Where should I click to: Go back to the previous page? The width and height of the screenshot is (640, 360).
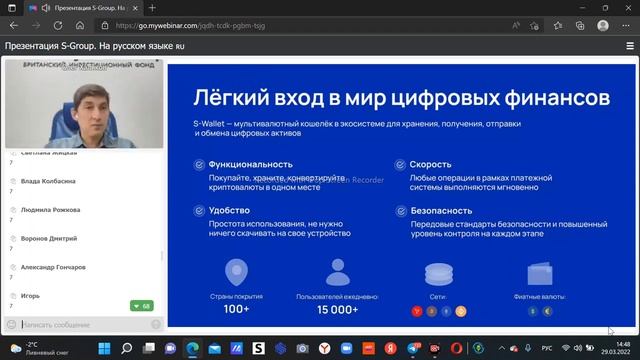(14, 26)
